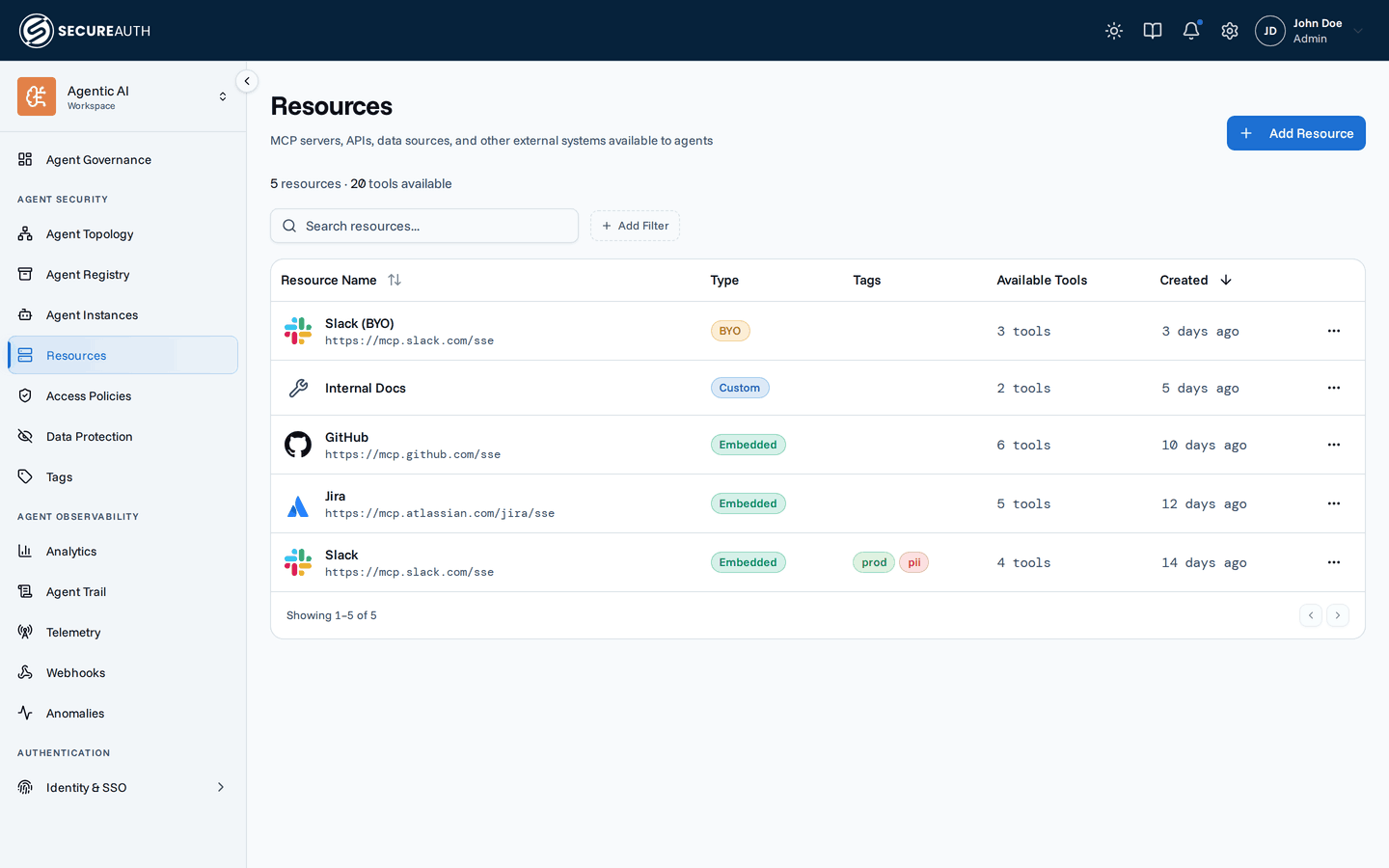
Task: Click the Jira logo icon
Action: (x=298, y=505)
